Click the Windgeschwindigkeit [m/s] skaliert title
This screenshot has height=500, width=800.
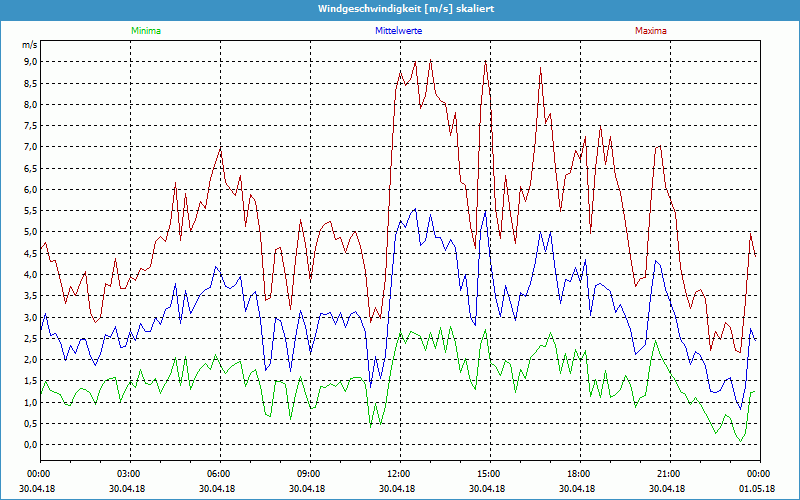point(406,9)
